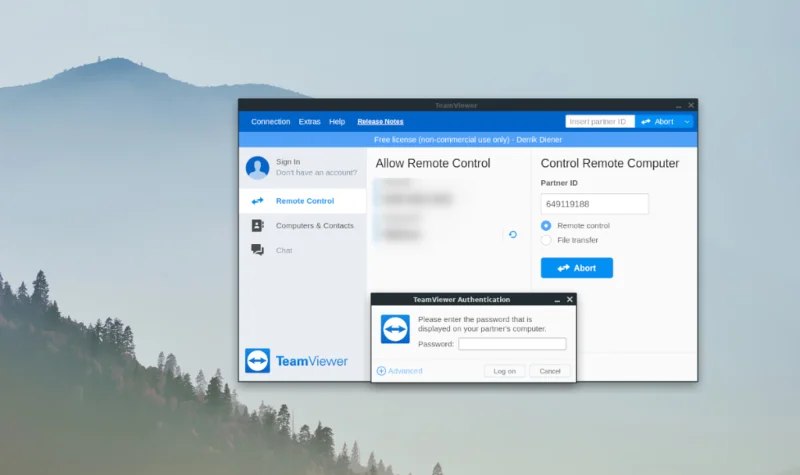Click the large Abort button under File transfer
This screenshot has height=475, width=800.
tap(577, 268)
